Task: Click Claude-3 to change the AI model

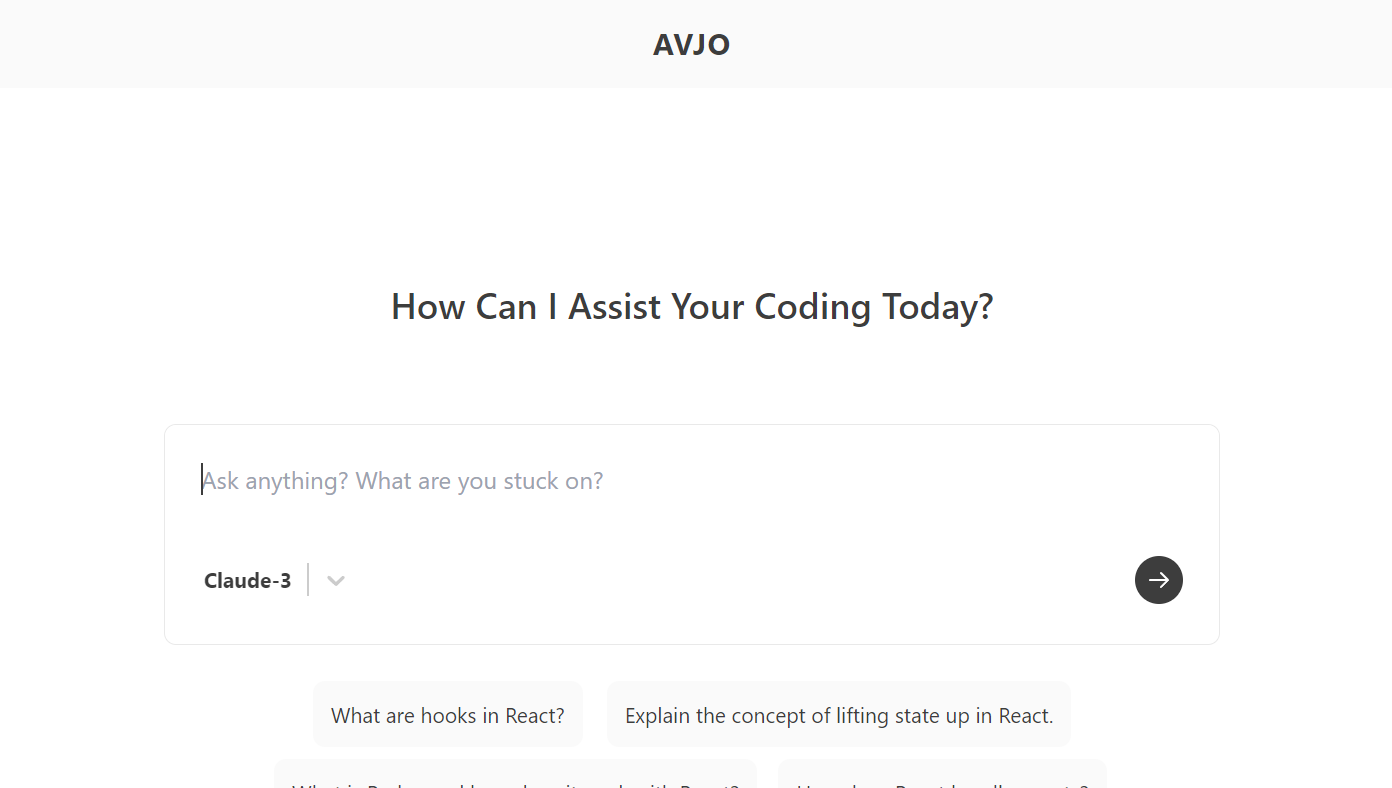Action: [247, 580]
